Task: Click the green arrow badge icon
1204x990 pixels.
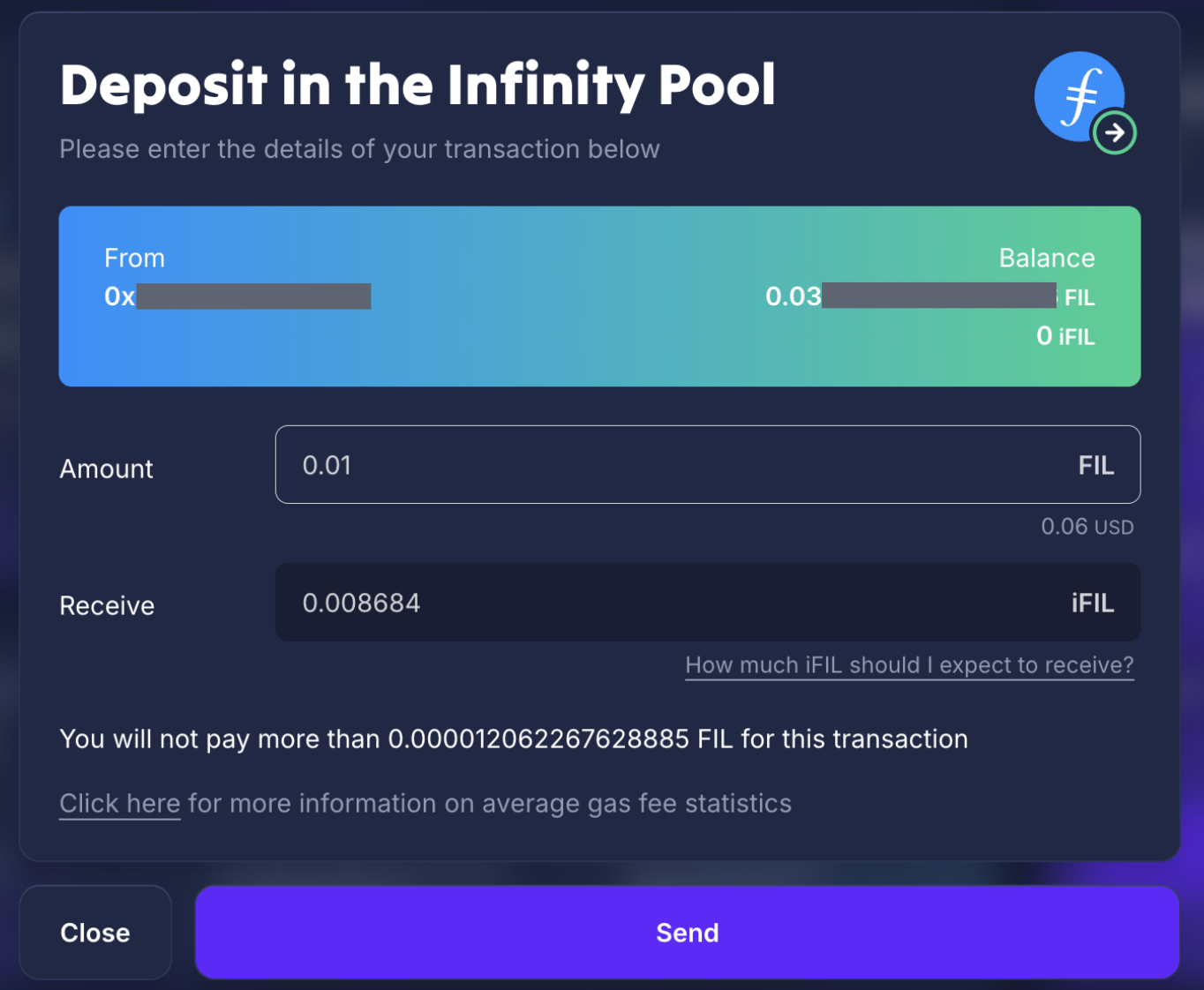Action: [1114, 133]
